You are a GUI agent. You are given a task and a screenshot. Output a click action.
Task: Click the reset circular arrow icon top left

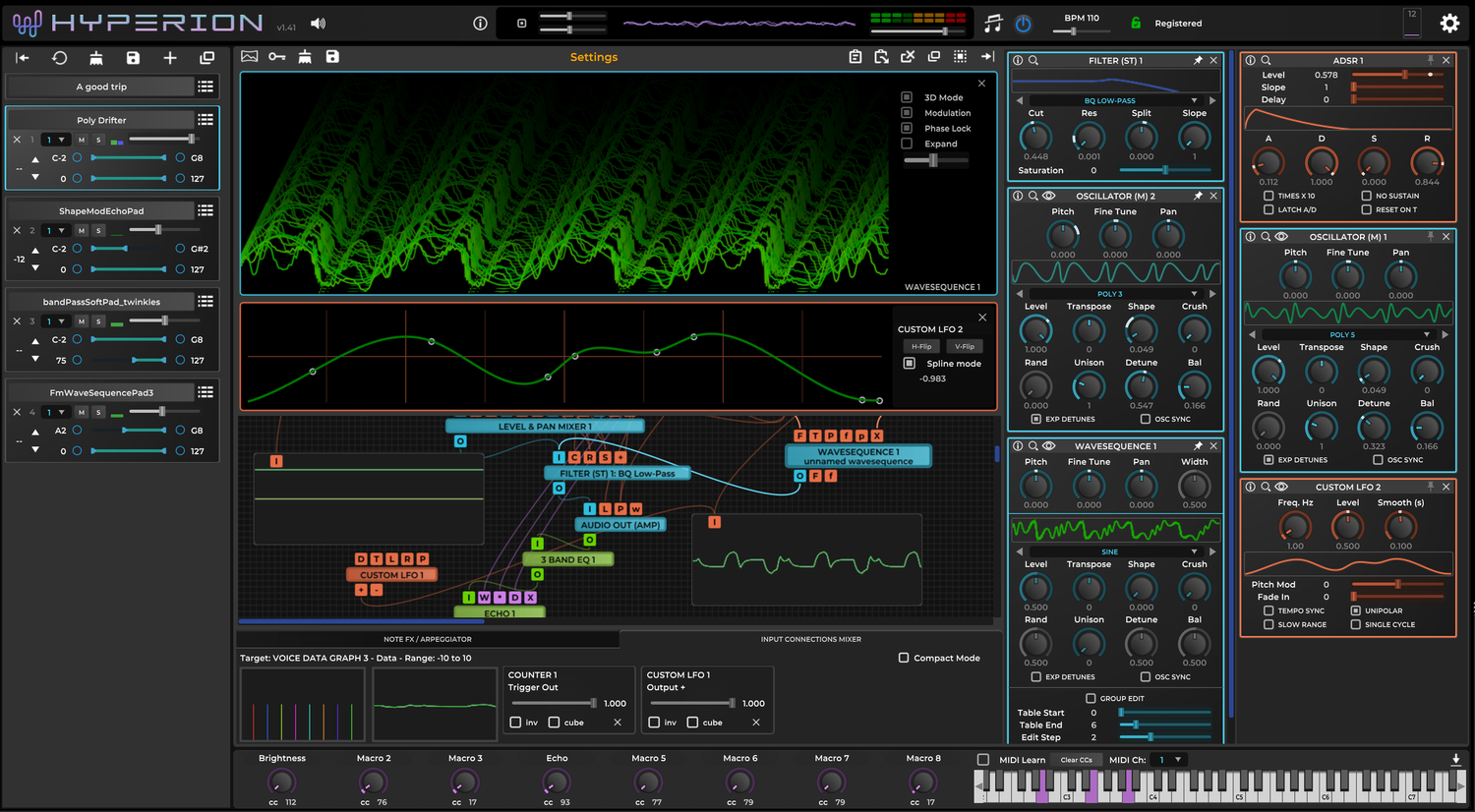(58, 57)
